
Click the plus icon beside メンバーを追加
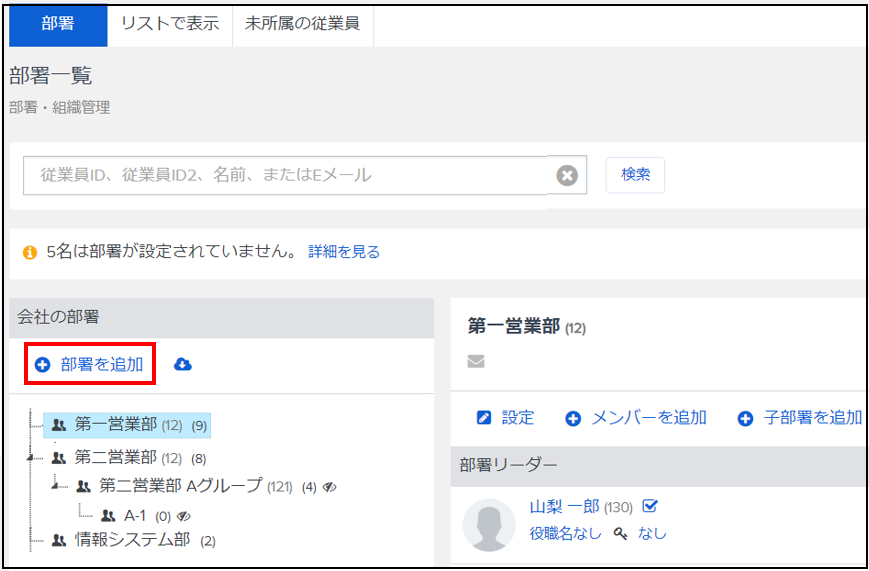click(x=573, y=419)
